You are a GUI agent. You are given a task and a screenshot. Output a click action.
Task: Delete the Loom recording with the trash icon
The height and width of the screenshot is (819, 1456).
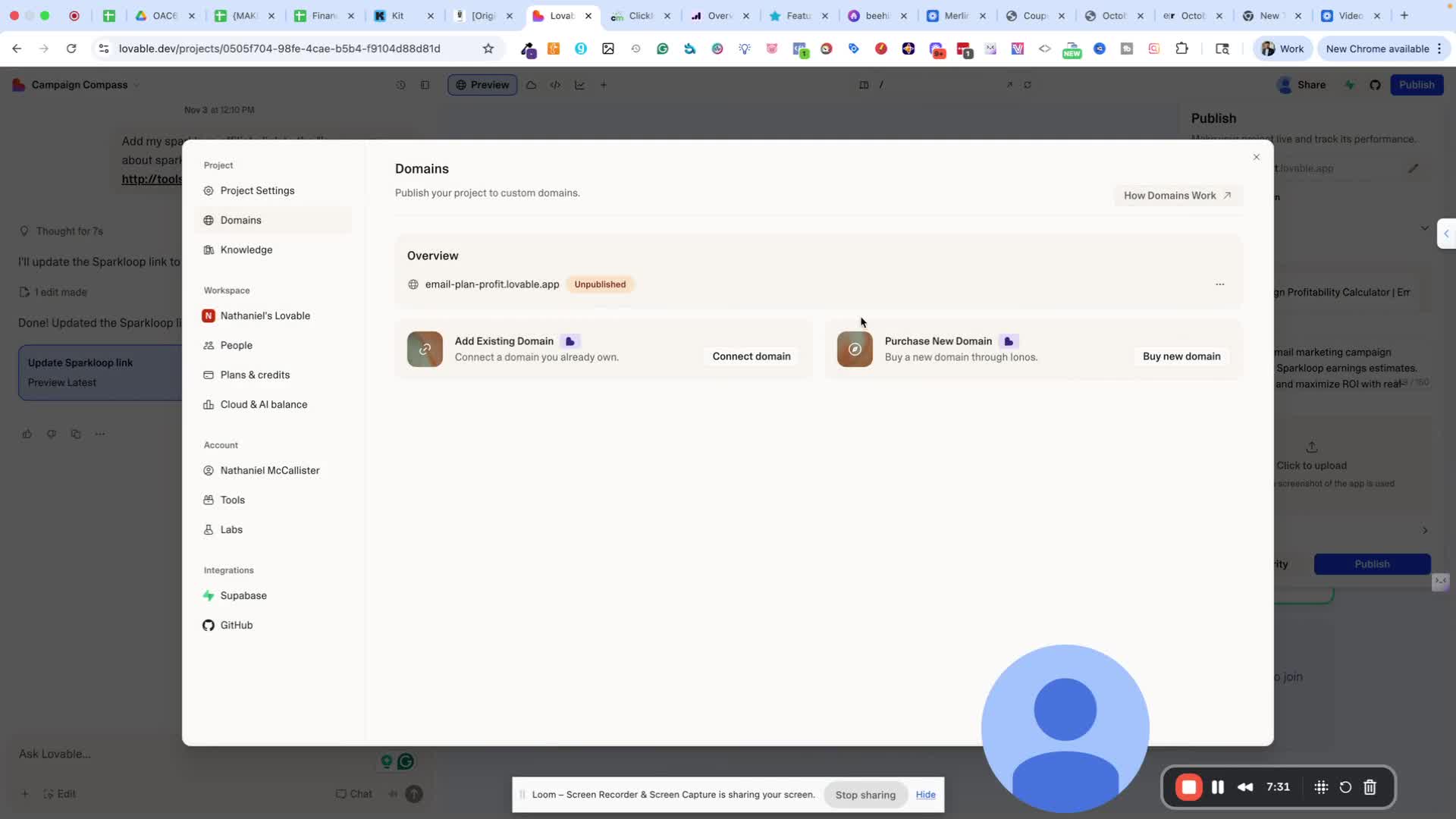click(1370, 787)
